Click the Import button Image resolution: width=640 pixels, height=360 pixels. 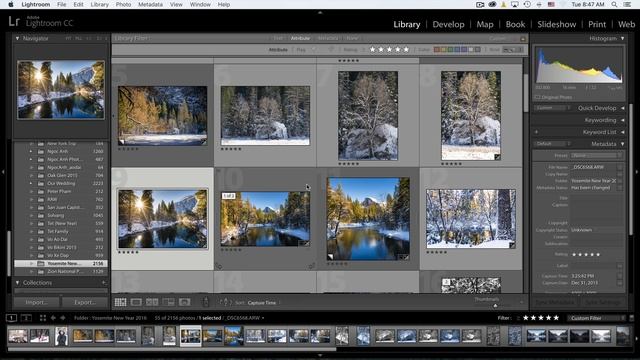click(x=37, y=302)
